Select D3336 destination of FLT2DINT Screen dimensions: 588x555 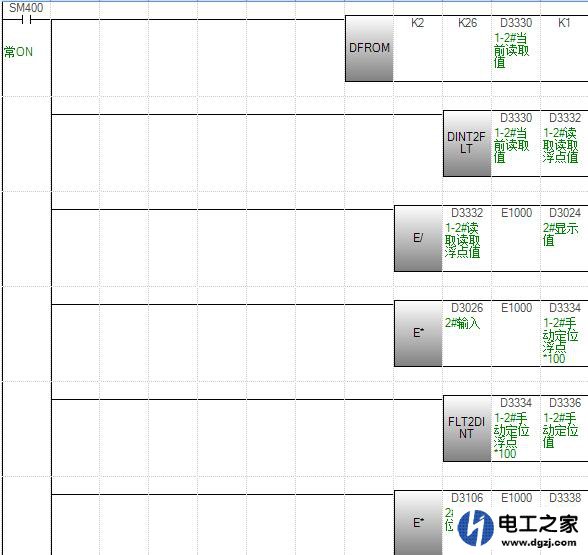pos(565,403)
